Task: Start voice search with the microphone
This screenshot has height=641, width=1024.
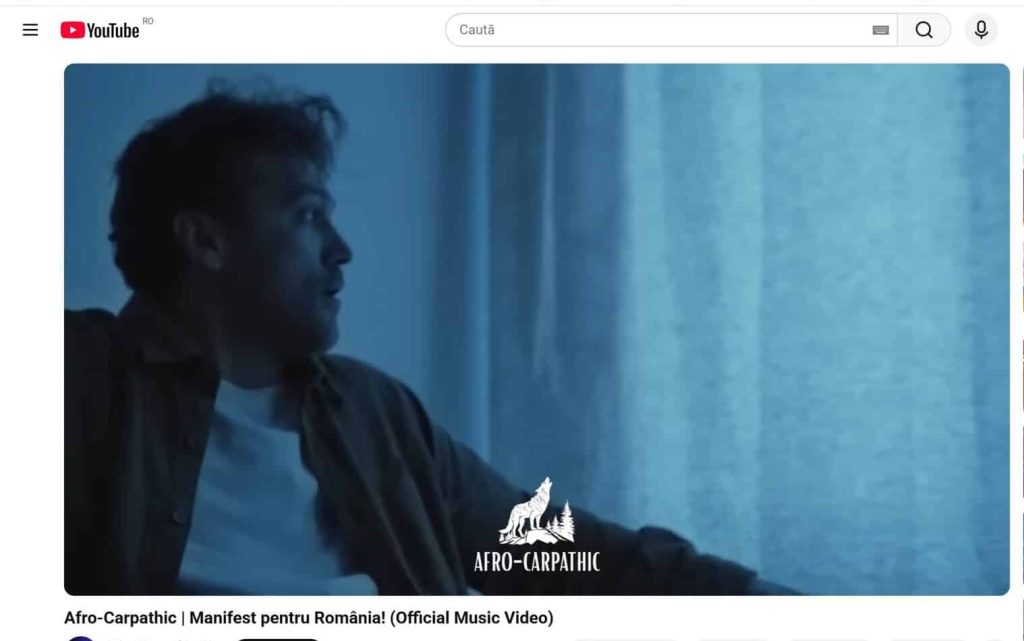Action: pyautogui.click(x=981, y=30)
